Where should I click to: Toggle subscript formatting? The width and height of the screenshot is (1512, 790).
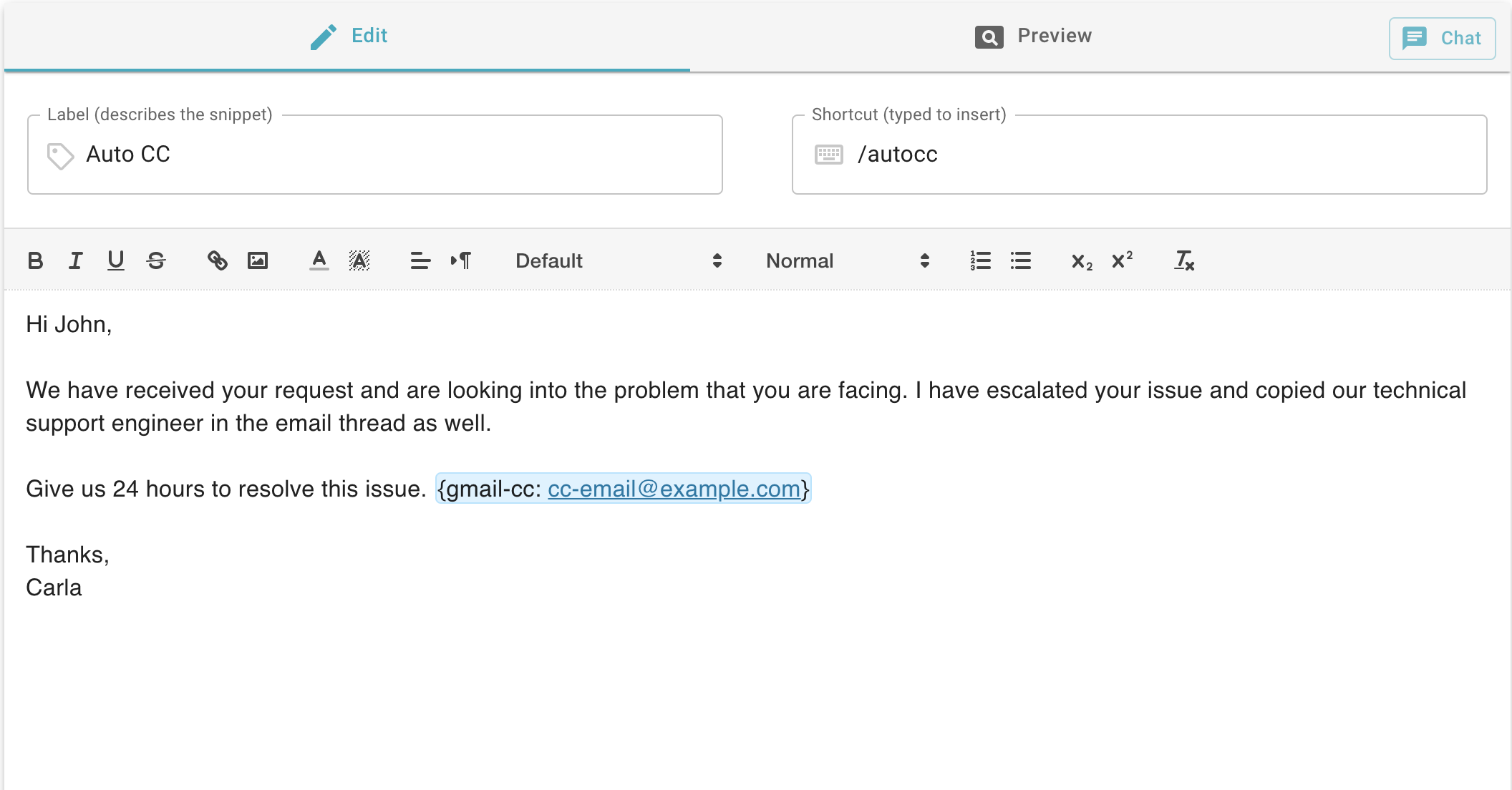point(1080,260)
